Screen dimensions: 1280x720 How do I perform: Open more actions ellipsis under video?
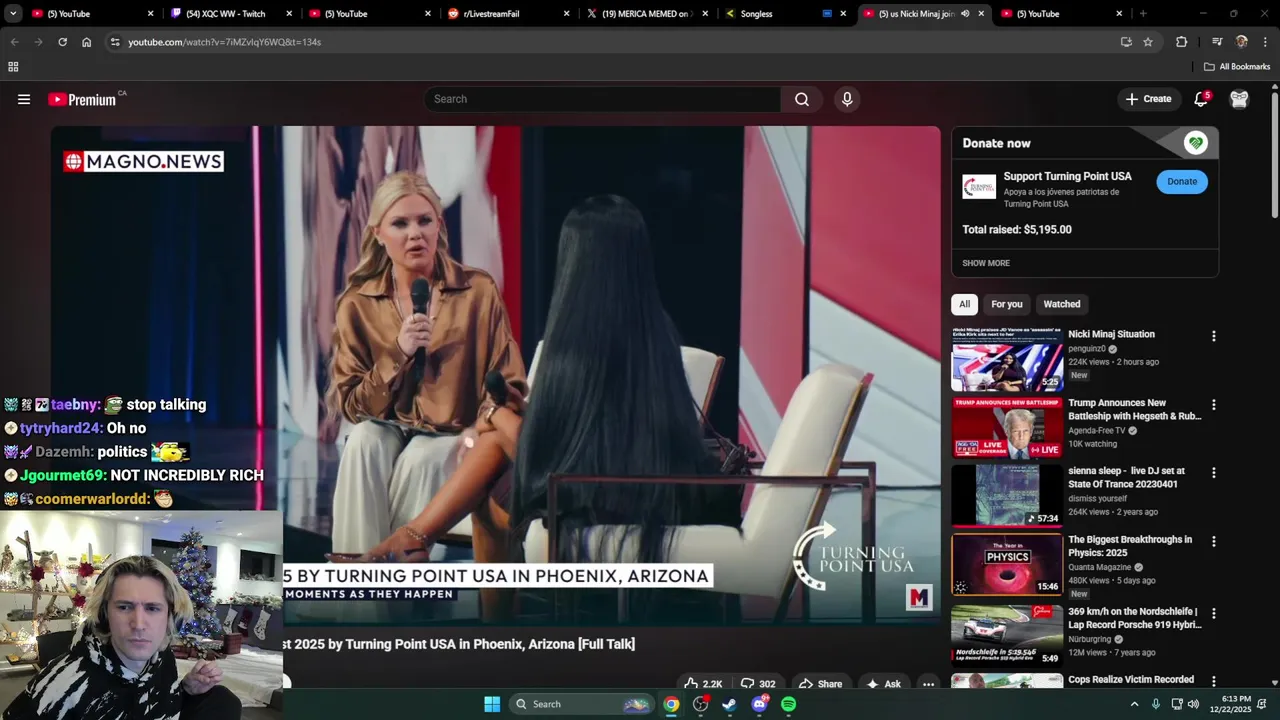click(x=928, y=684)
